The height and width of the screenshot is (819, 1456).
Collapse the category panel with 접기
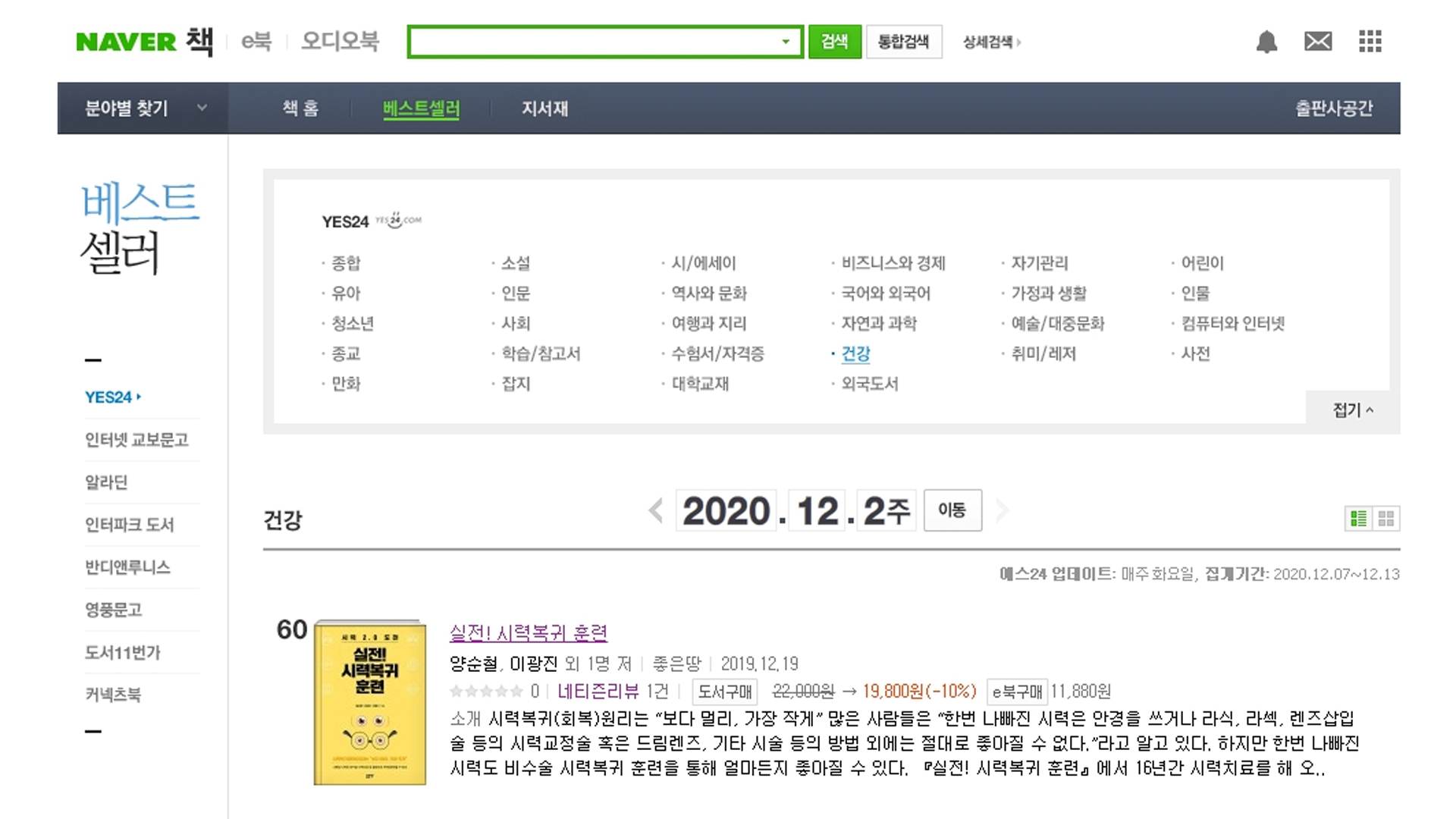1352,410
